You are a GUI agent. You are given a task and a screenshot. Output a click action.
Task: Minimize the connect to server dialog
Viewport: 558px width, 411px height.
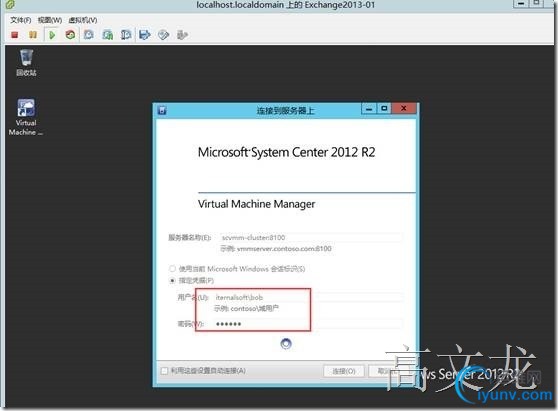tap(369, 109)
